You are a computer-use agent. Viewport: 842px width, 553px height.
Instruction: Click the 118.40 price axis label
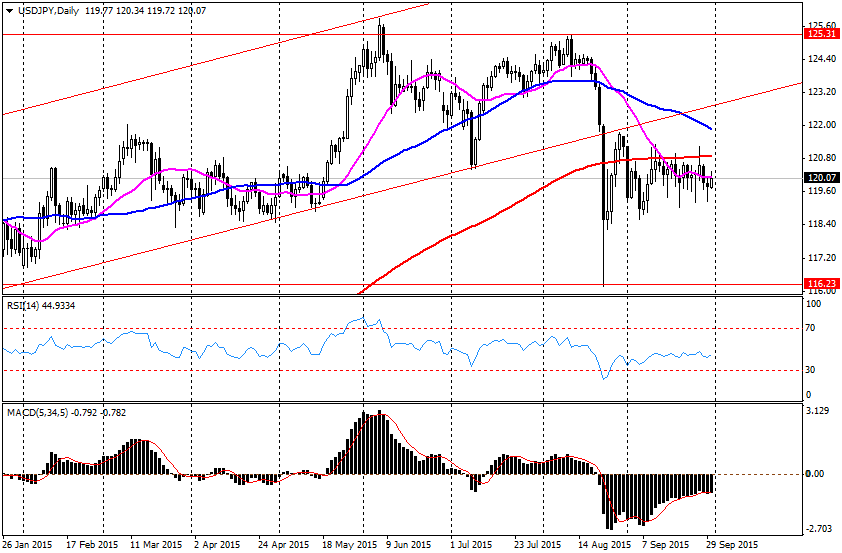820,224
